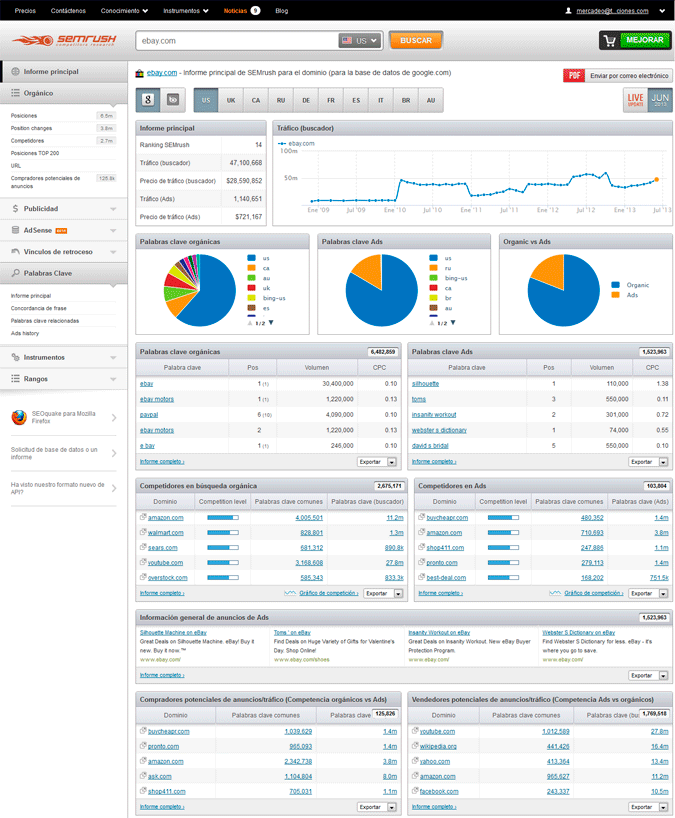Toggle the 'ru' series in Ads pie legend
This screenshot has height=818, width=675.
pos(441,268)
